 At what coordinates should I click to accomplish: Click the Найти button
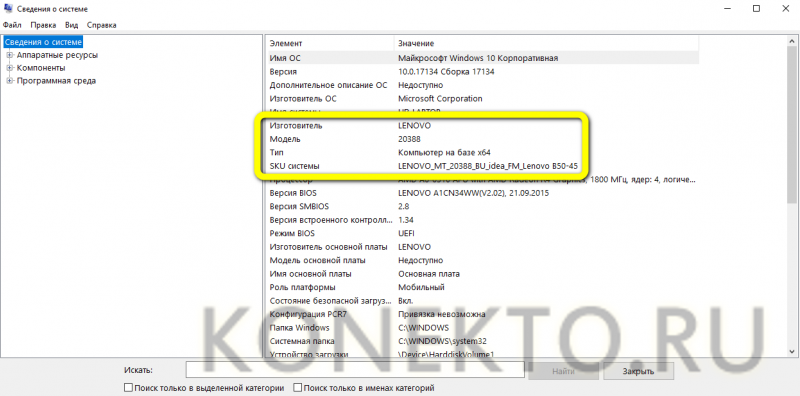point(563,371)
